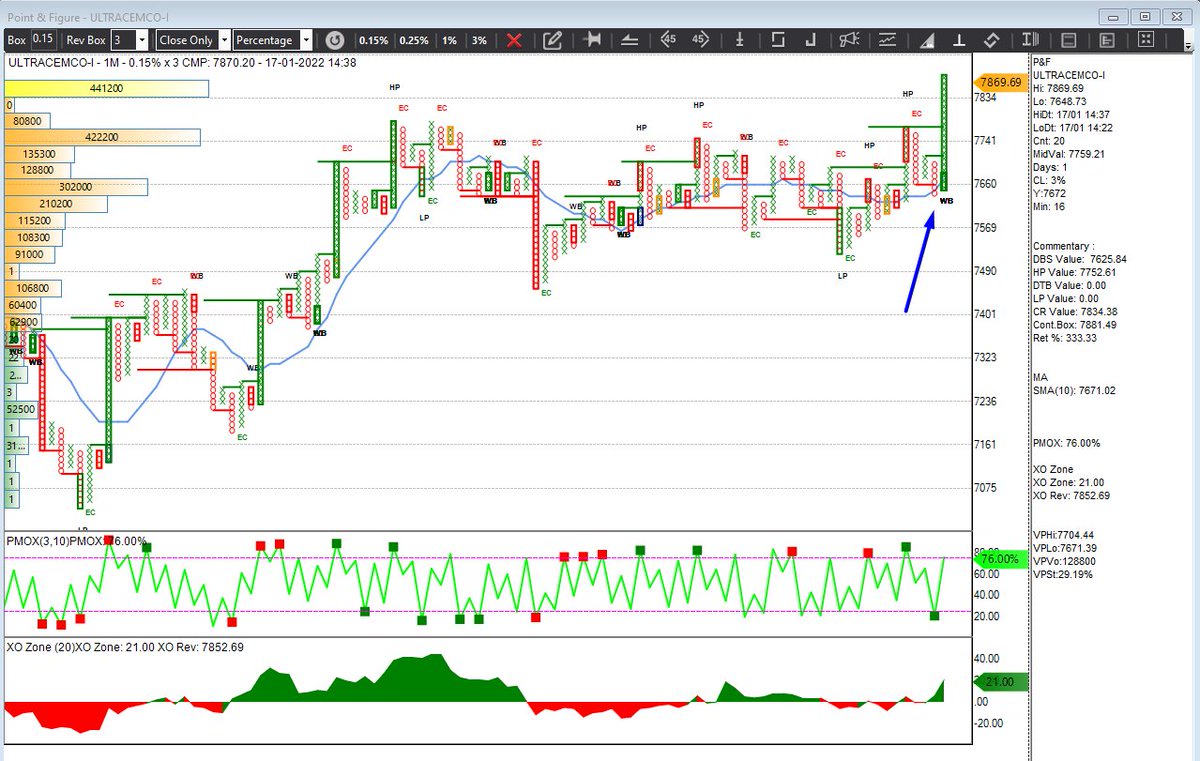1200x761 pixels.
Task: Click the Ret %: 333.33 line
Action: [x=1066, y=337]
